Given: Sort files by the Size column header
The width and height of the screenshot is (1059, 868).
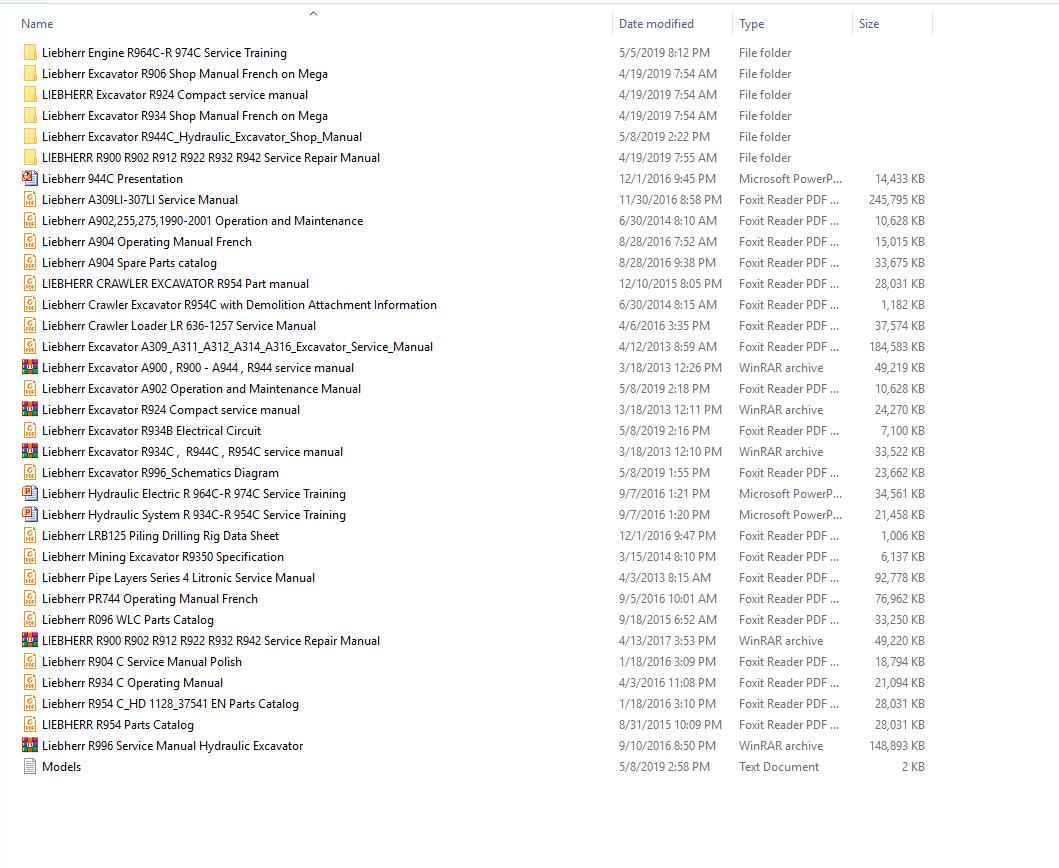Looking at the screenshot, I should (869, 24).
